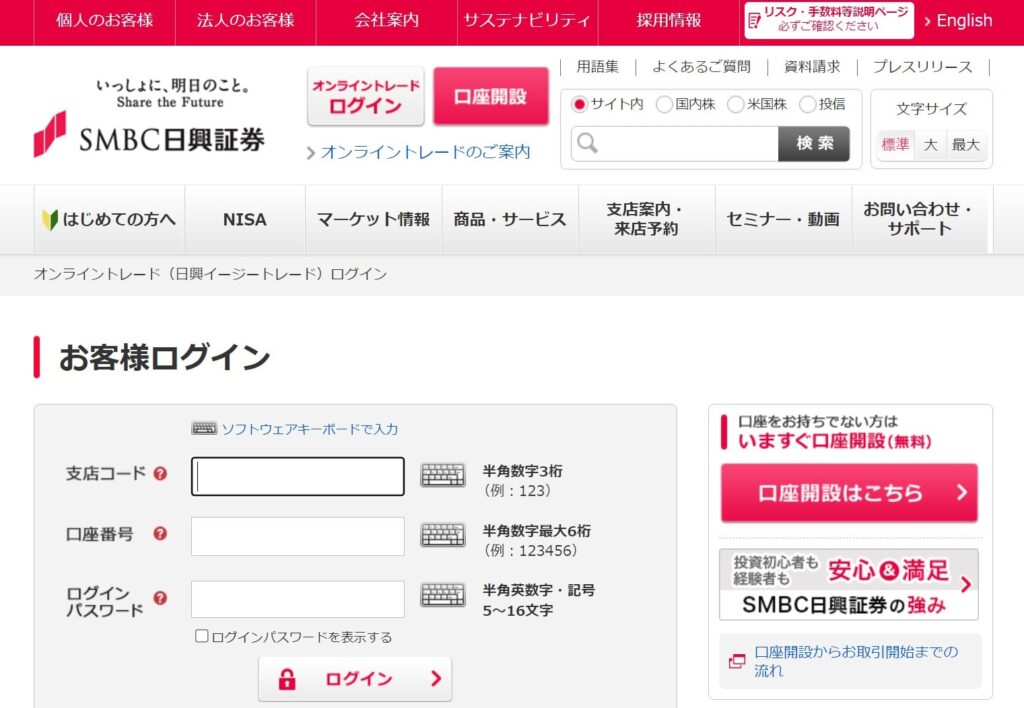Open the セミナー・動画 menu
The width and height of the screenshot is (1024, 708).
click(x=783, y=219)
